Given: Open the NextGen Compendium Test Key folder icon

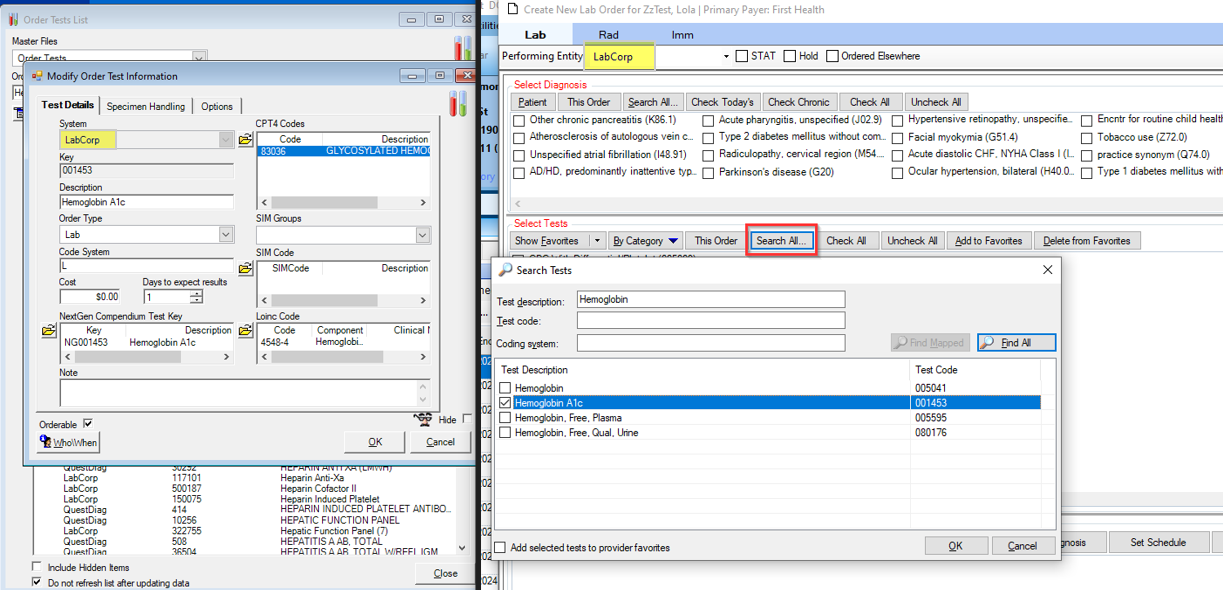Looking at the screenshot, I should tap(48, 331).
